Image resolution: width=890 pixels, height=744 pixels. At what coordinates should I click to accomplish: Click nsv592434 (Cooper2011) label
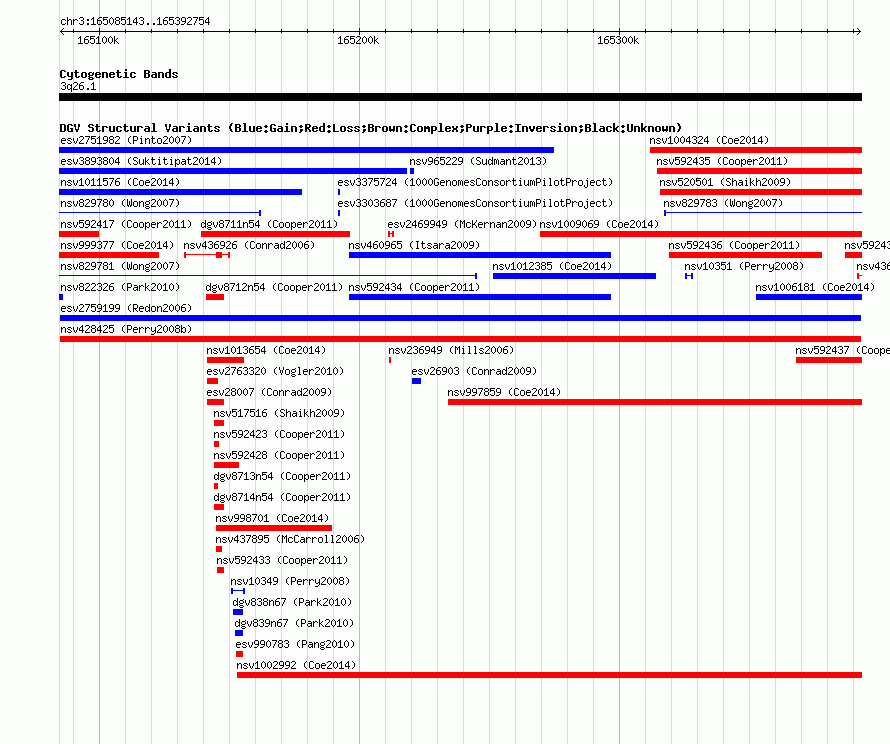pos(414,287)
